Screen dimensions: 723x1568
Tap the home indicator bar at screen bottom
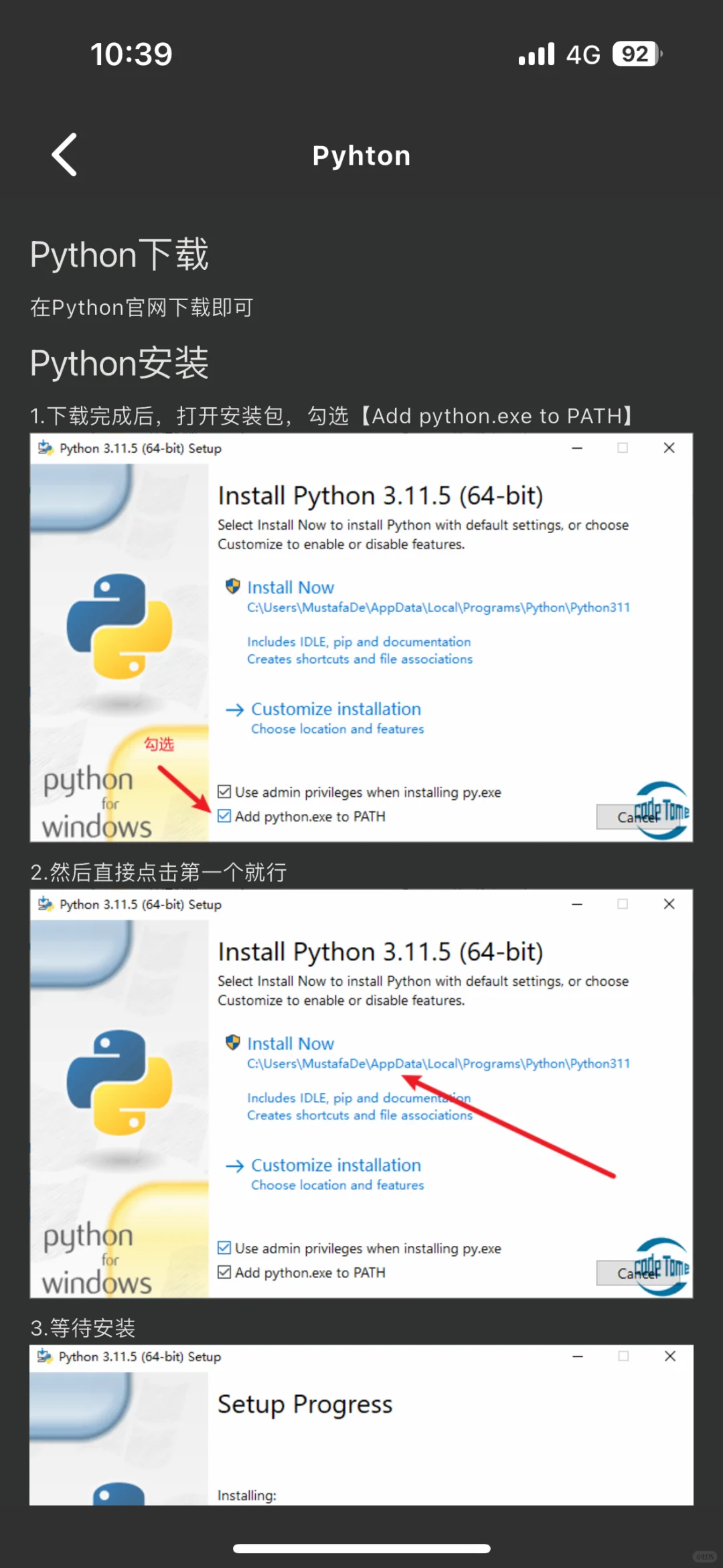click(x=361, y=1548)
